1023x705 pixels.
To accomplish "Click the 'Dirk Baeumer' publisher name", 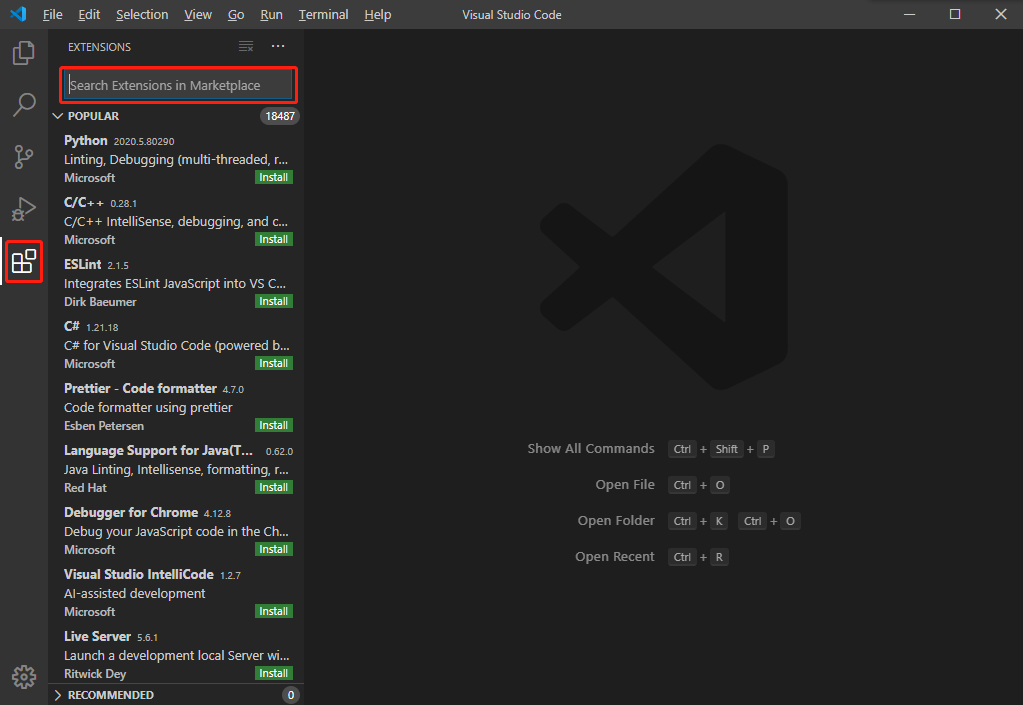I will 100,302.
